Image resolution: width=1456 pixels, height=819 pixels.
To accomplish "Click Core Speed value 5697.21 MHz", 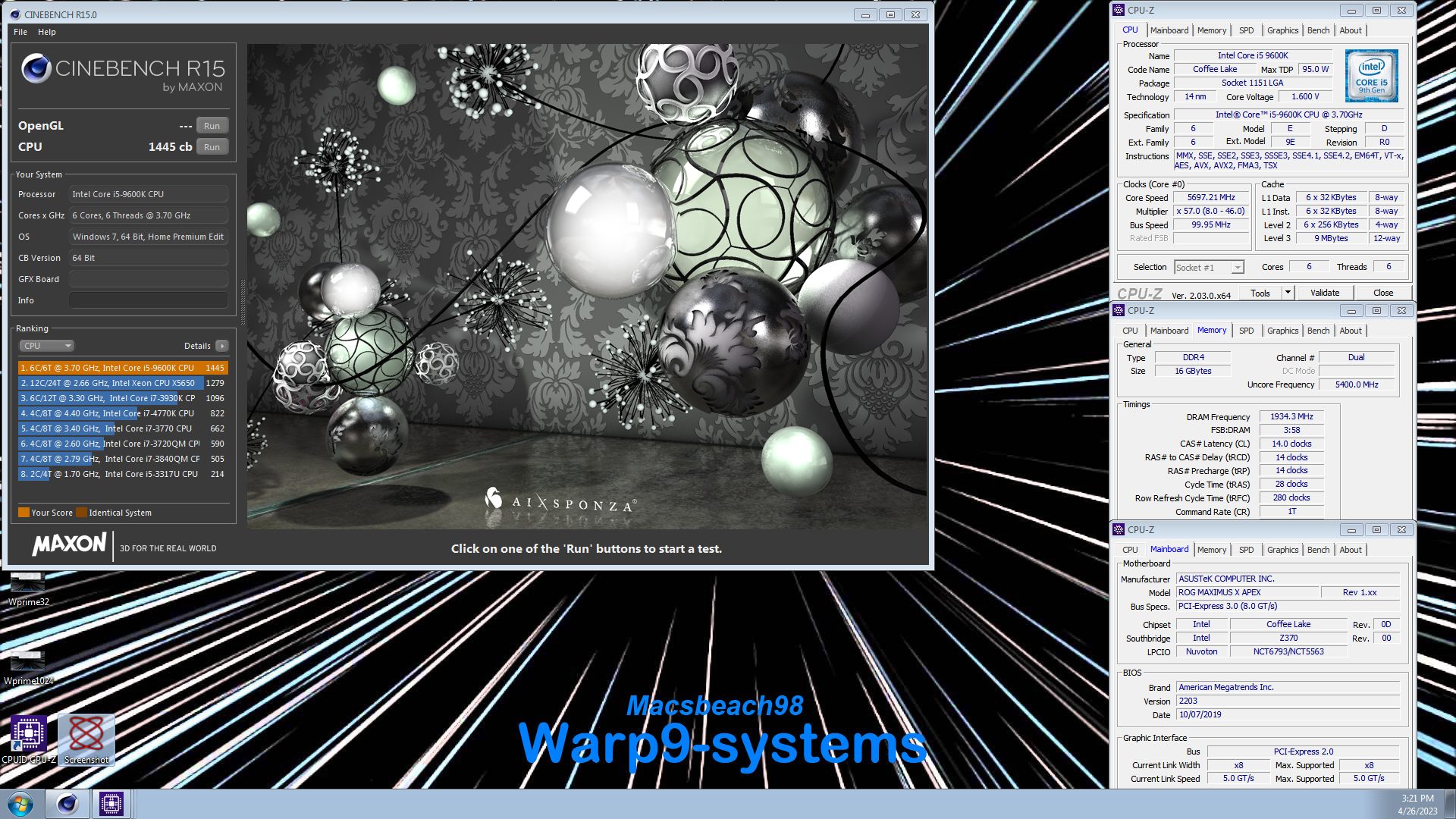I will tap(1211, 197).
